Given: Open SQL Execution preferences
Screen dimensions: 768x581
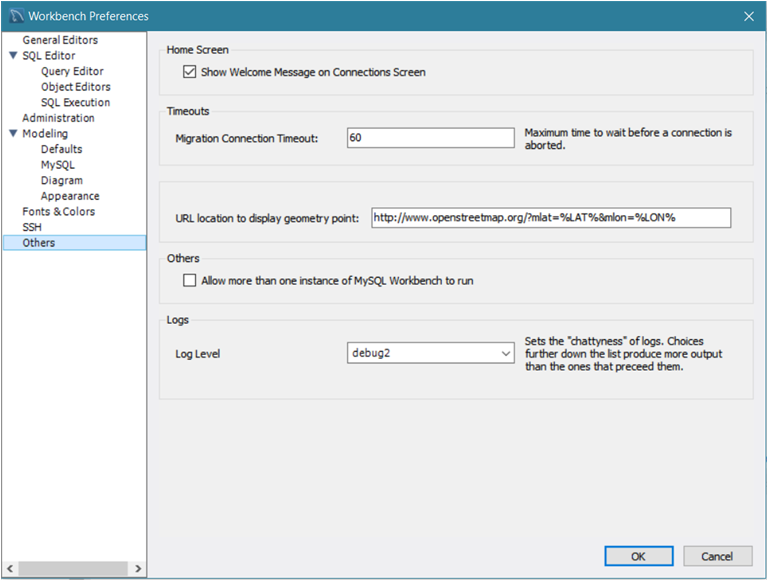Looking at the screenshot, I should [75, 102].
